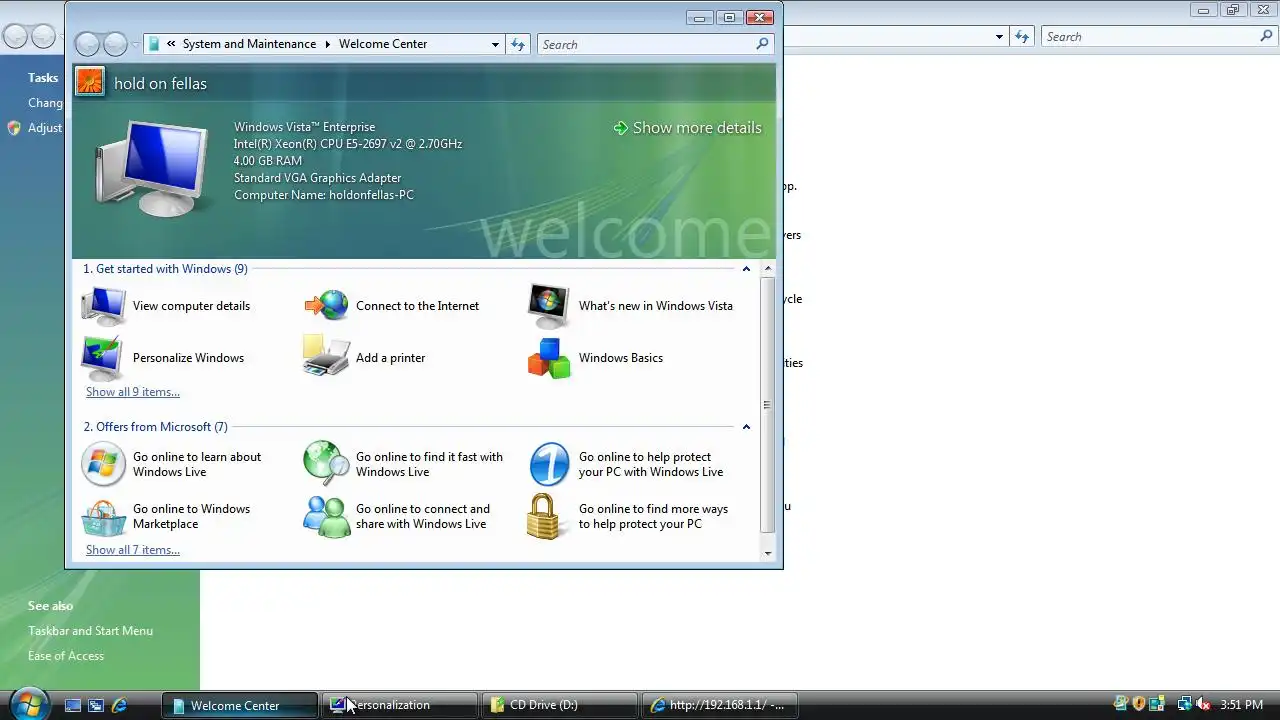This screenshot has width=1280, height=720.
Task: Click '4.00 GB RAM' text
Action: (268, 161)
